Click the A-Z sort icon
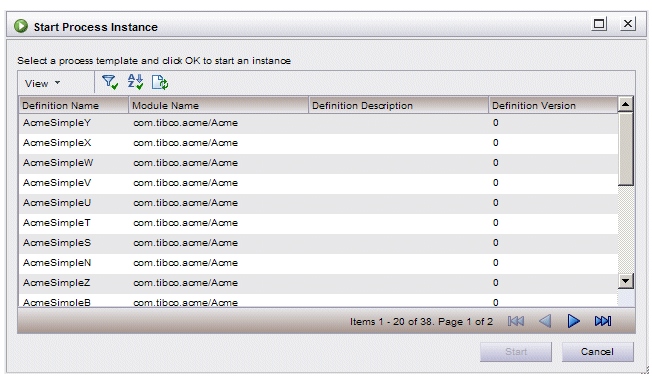Screen dimensions: 652x383 coord(135,82)
